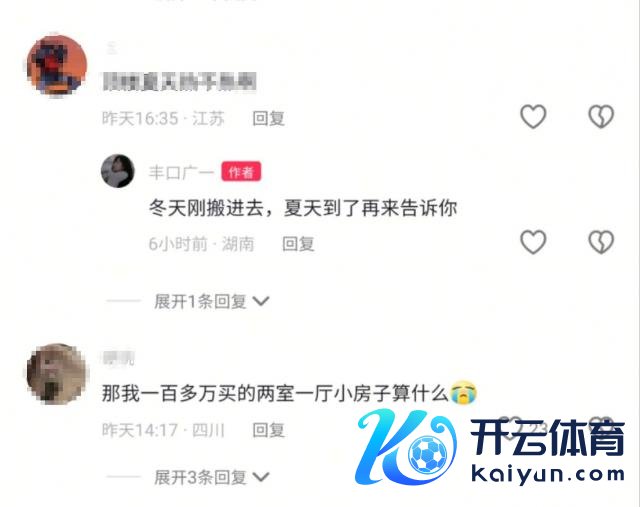
Task: Tap broken heart on author's Hunan reply
Action: (x=601, y=242)
